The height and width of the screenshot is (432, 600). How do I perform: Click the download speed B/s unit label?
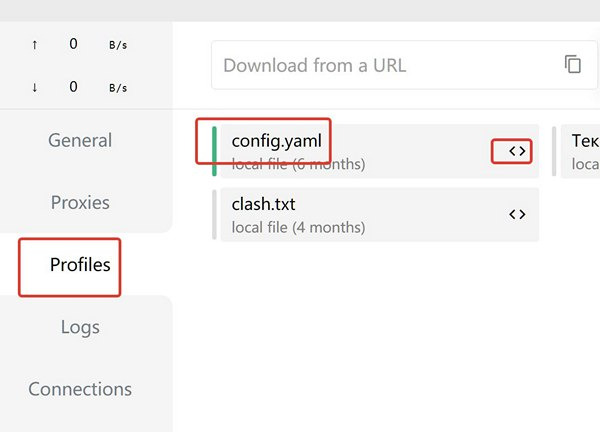coord(118,88)
